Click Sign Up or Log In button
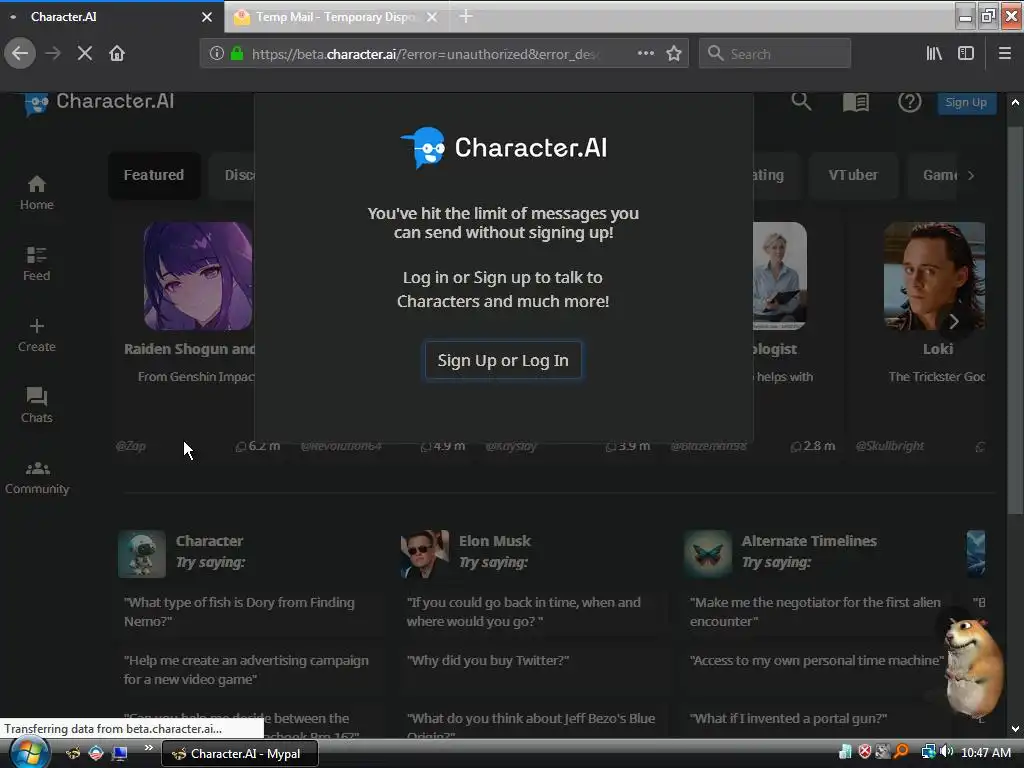Viewport: 1024px width, 768px height. point(503,360)
